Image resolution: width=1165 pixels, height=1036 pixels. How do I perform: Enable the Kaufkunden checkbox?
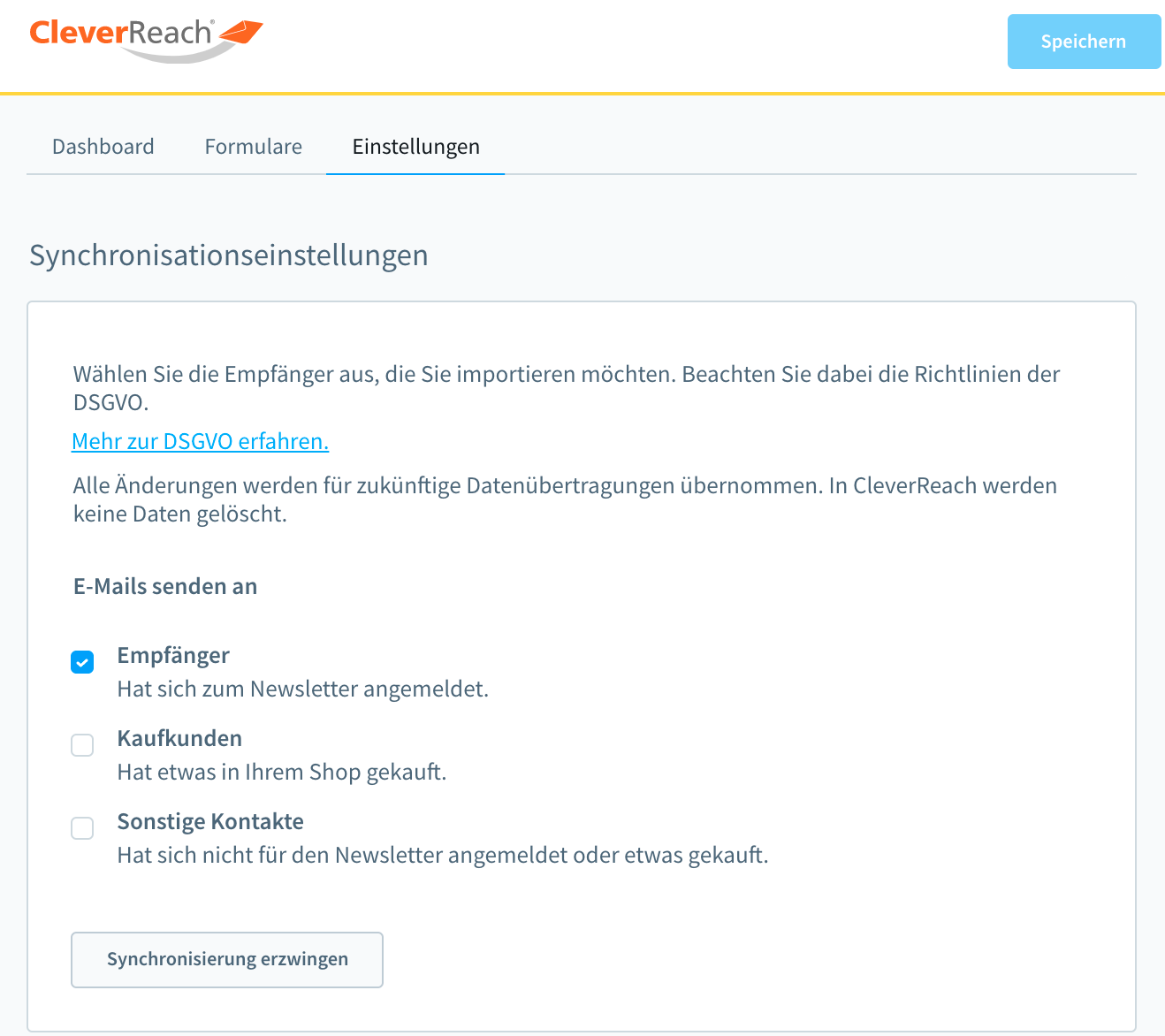[x=82, y=745]
